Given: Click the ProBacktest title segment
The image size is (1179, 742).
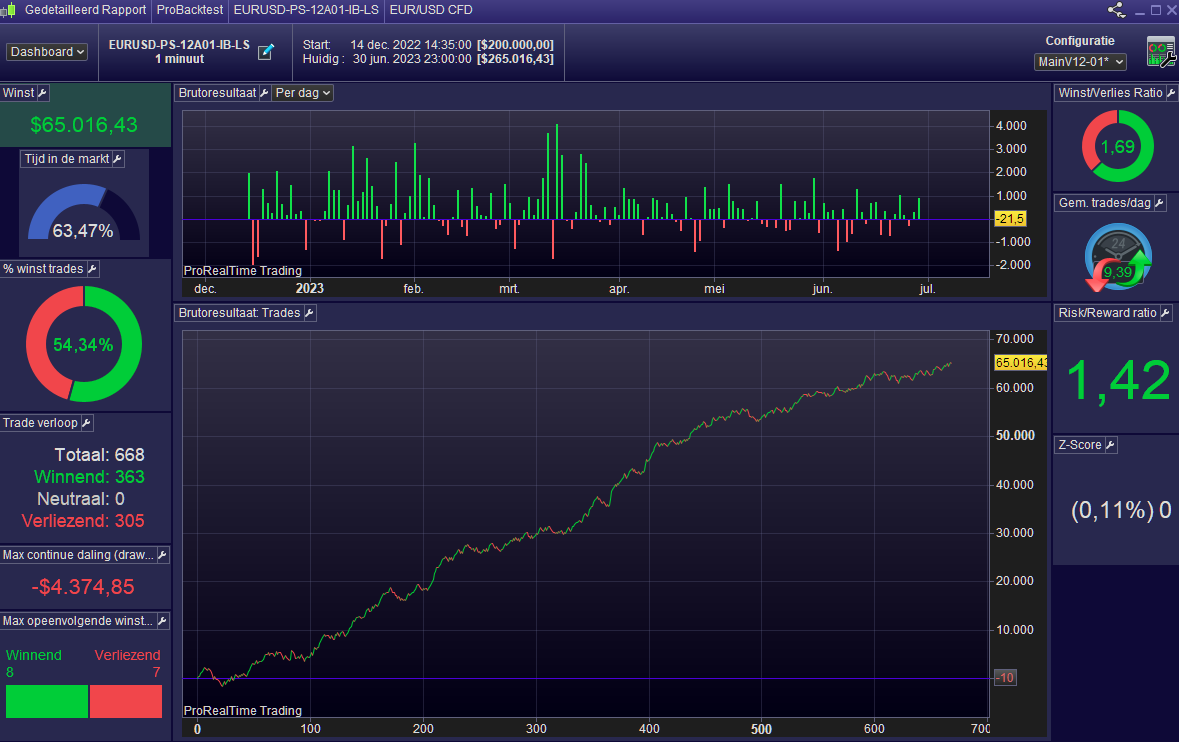Looking at the screenshot, I should point(189,10).
